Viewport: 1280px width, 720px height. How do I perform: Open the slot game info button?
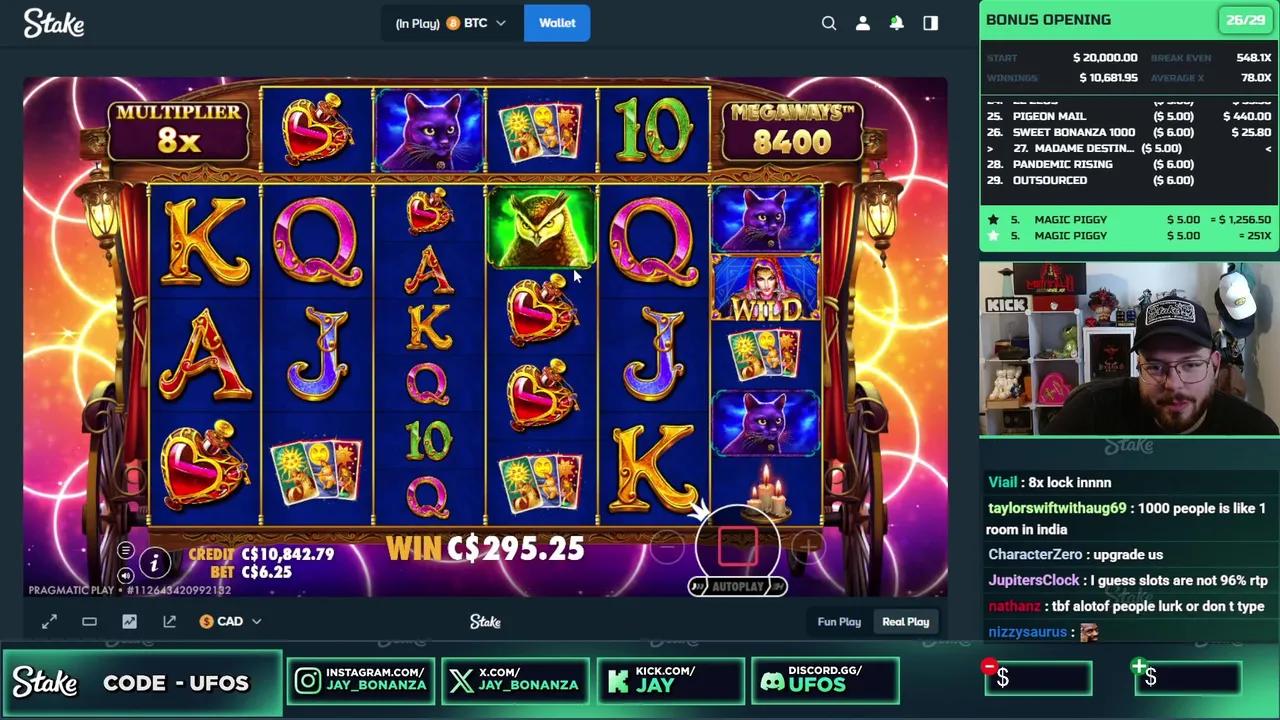(154, 564)
